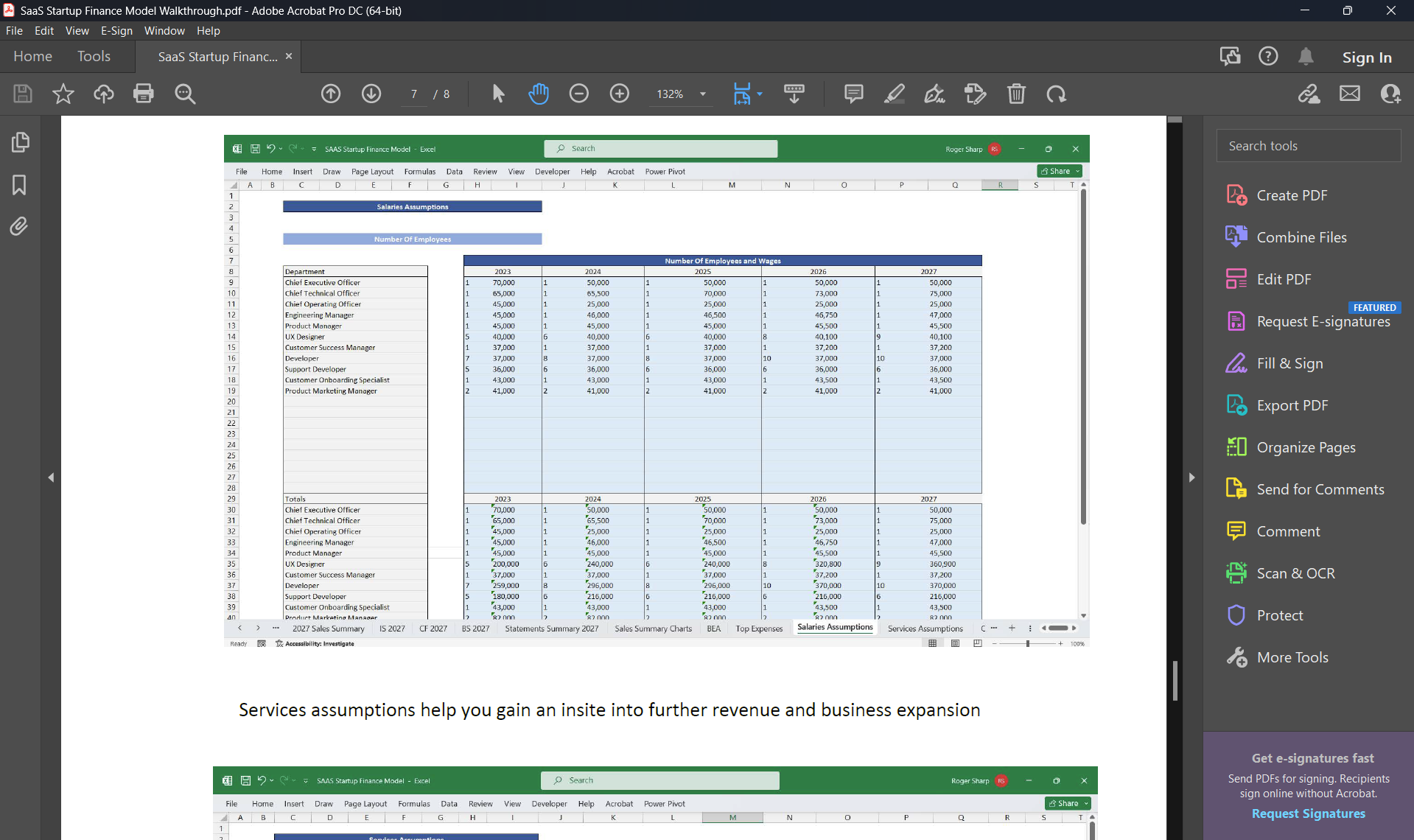
Task: Expand the zoom level dropdown
Action: tap(703, 94)
